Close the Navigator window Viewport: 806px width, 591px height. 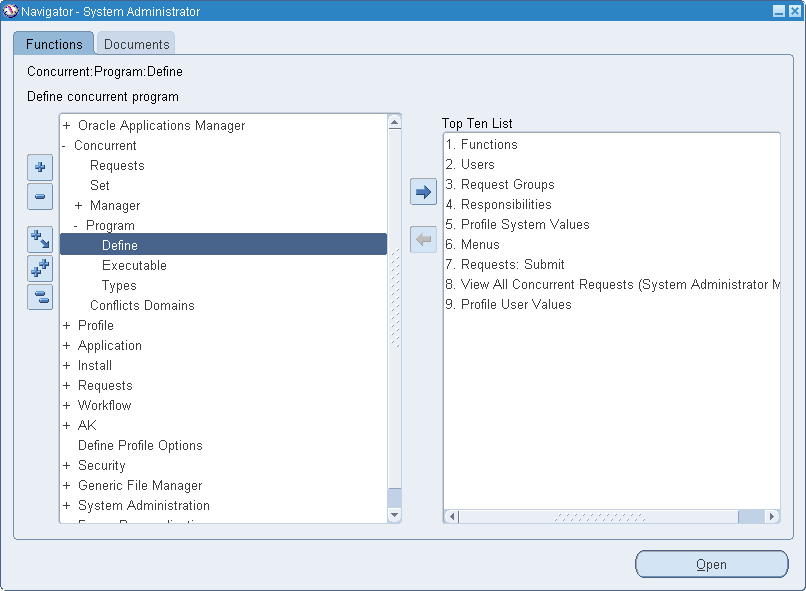(x=794, y=11)
